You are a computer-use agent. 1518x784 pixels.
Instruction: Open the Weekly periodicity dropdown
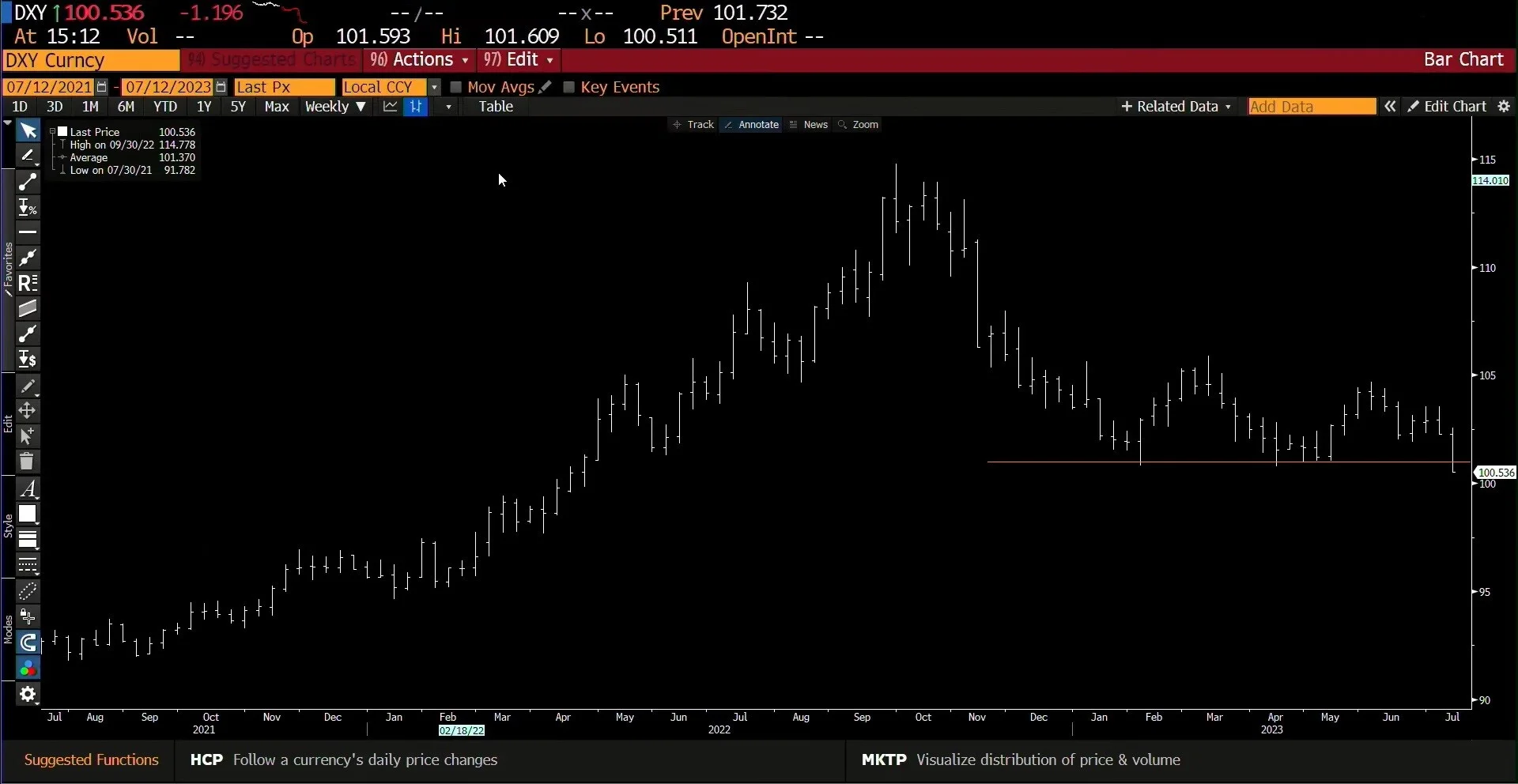point(335,107)
